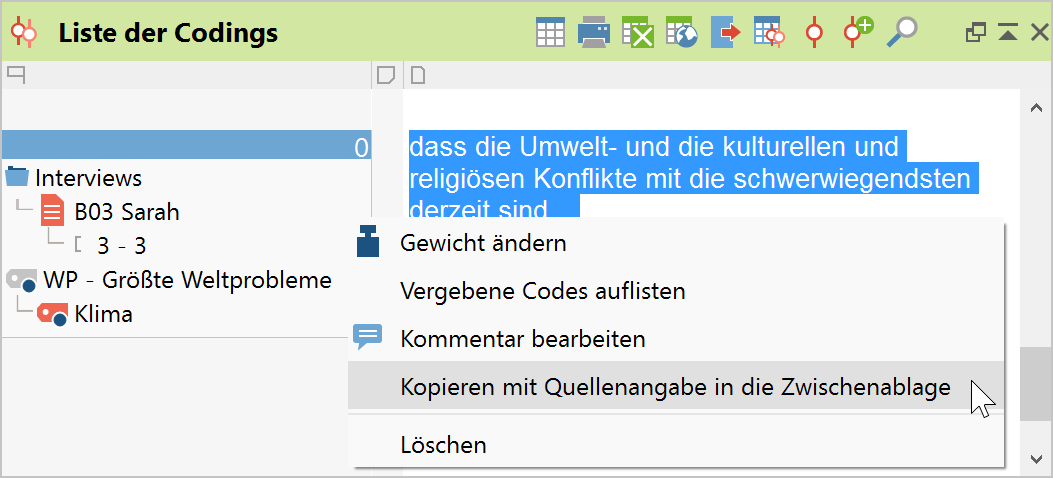Select the Klima code

[x=103, y=314]
